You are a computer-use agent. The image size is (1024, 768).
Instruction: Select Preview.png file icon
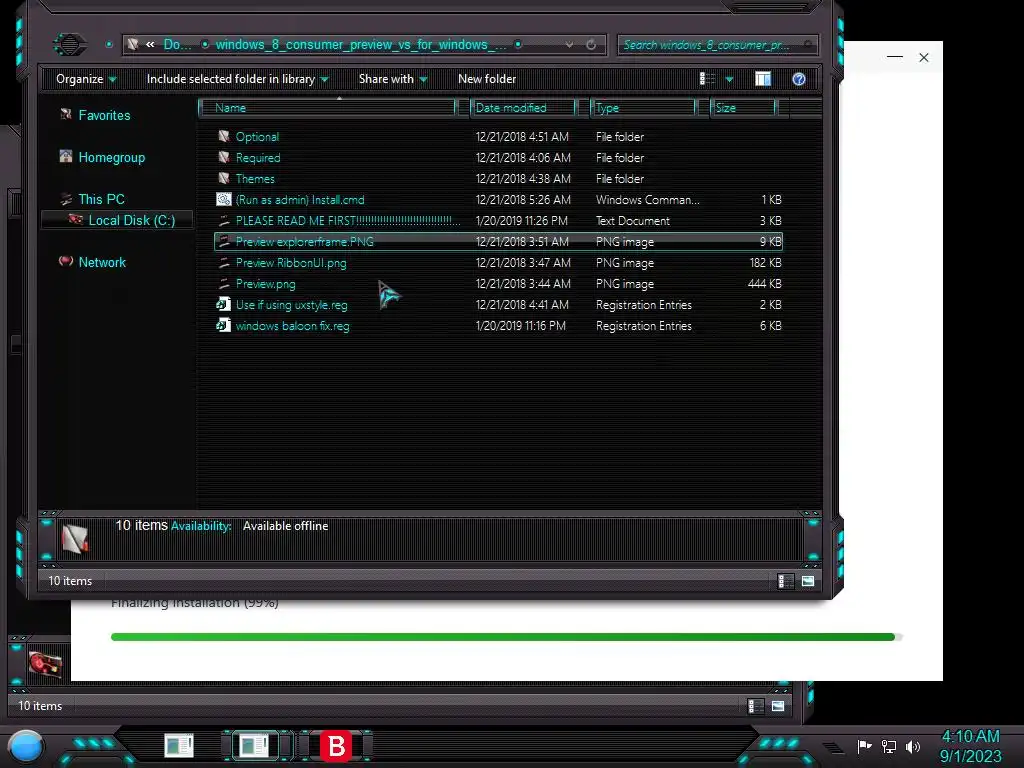point(224,283)
